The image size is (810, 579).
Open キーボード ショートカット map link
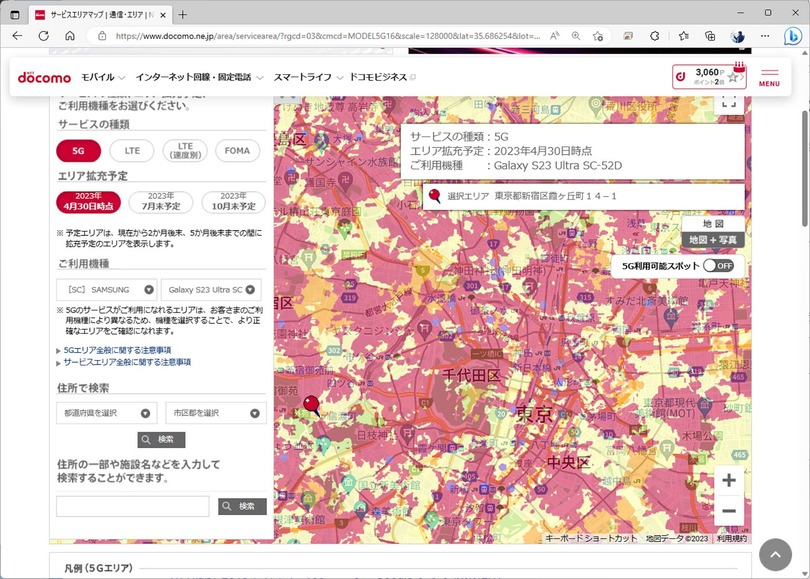(591, 538)
